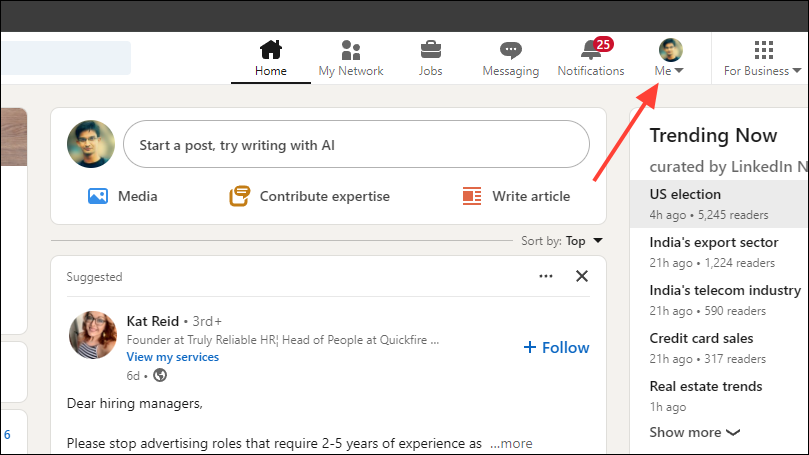
Task: Click the Media photo icon
Action: (x=98, y=196)
